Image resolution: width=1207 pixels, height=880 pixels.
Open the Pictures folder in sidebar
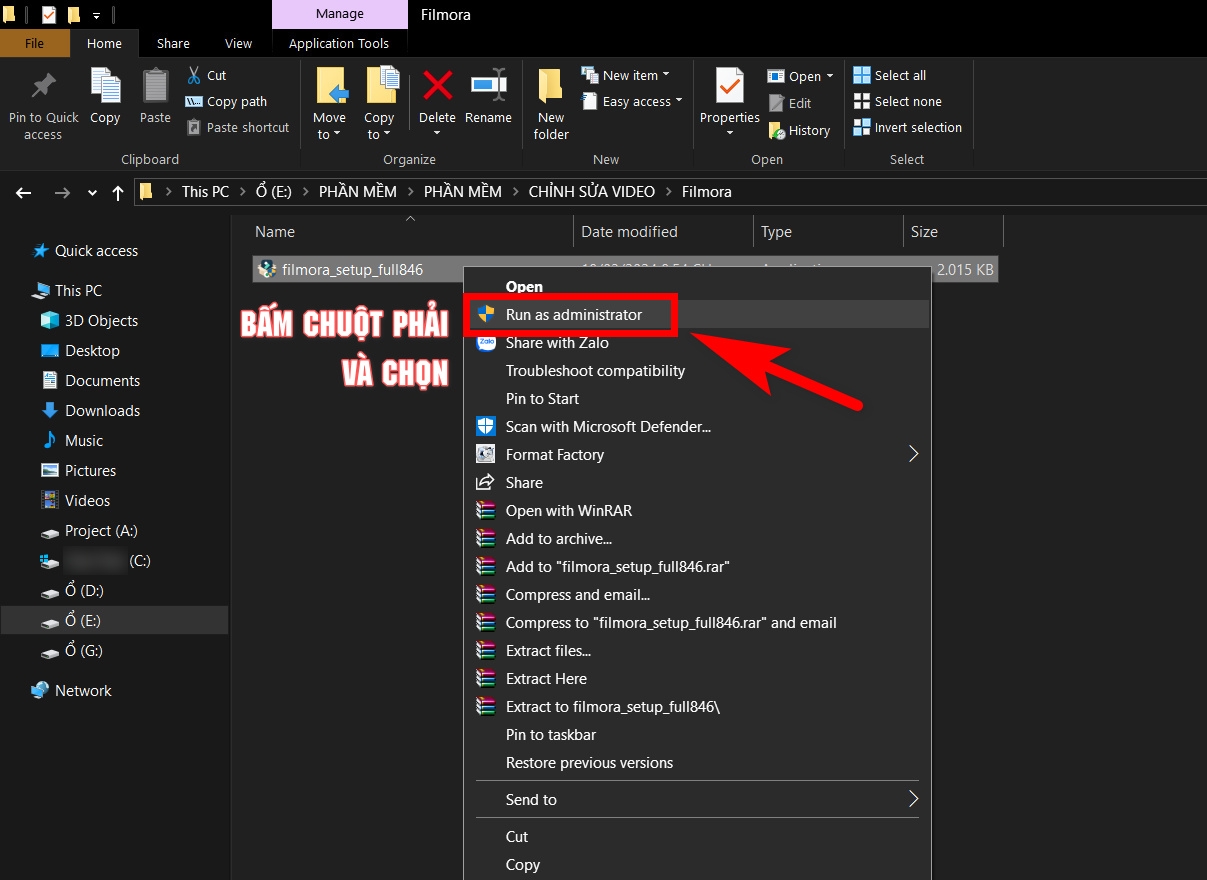90,470
